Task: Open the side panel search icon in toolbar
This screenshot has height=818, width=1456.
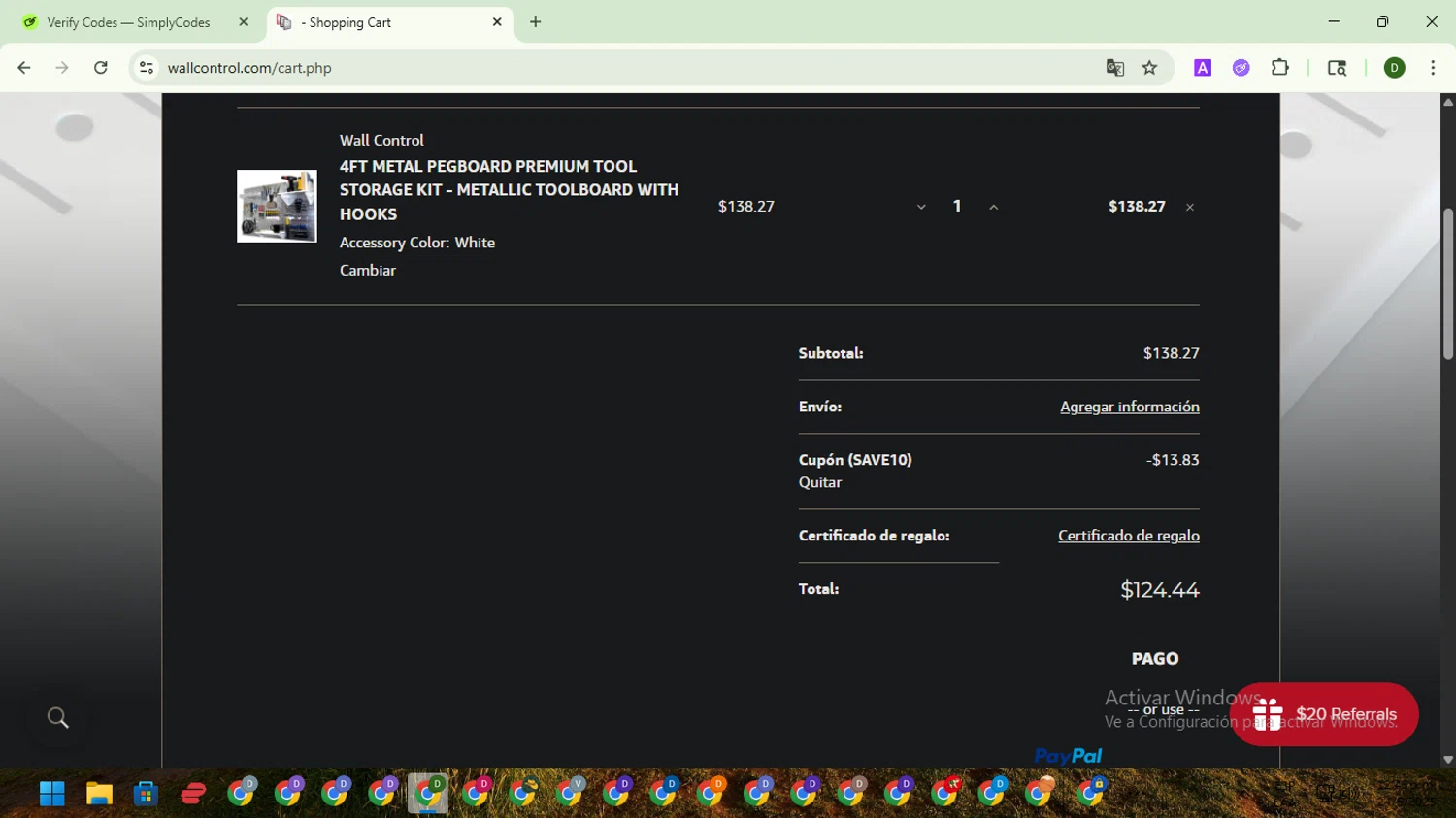Action: [1337, 68]
